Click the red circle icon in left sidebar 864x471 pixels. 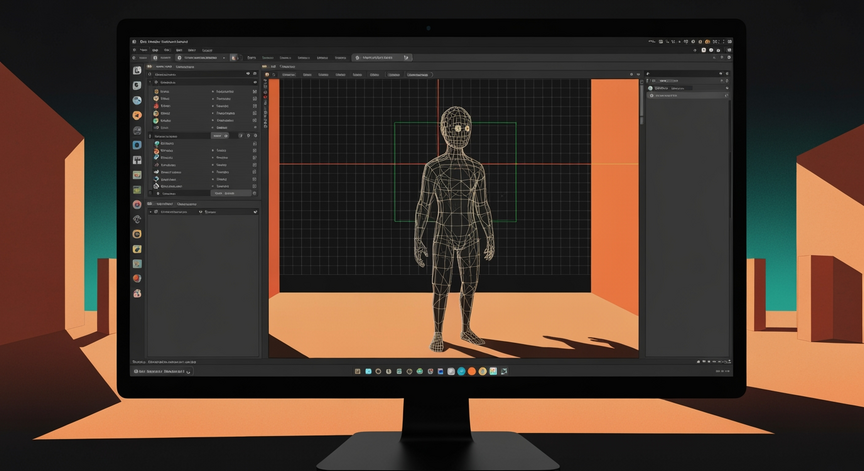pos(137,204)
